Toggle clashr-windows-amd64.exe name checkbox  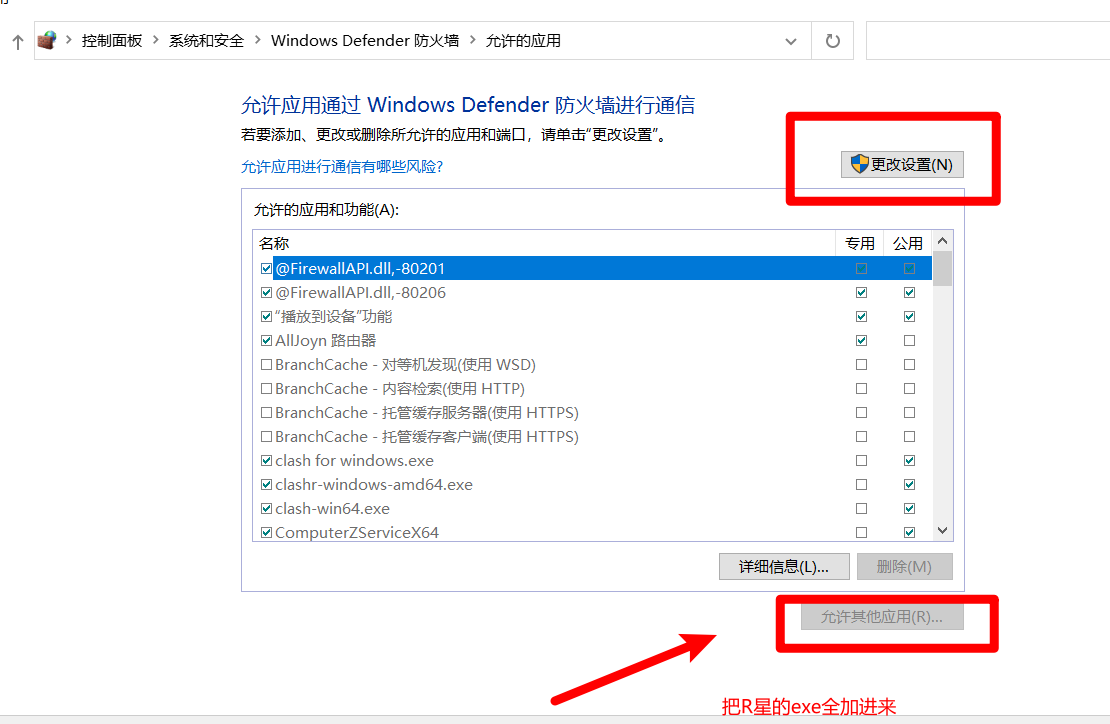266,485
